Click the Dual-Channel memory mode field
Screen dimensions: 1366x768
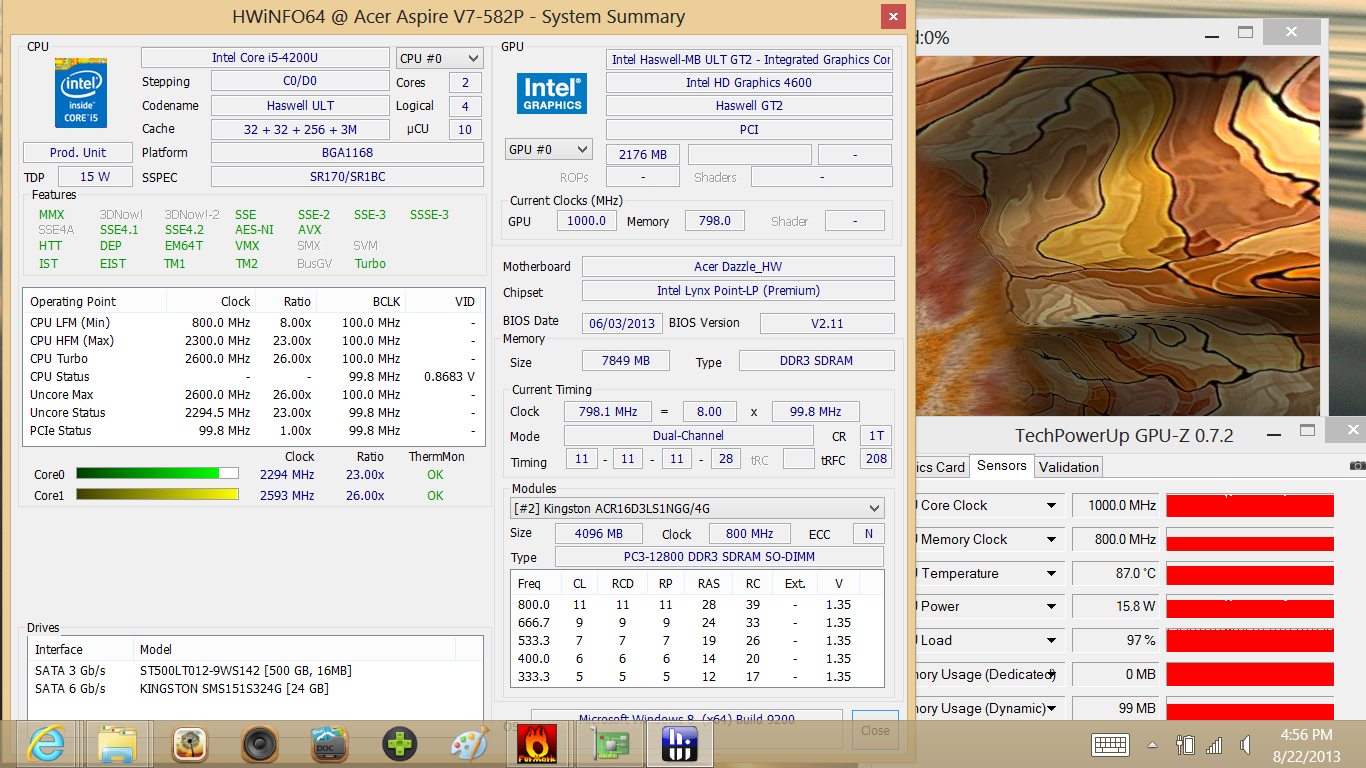pyautogui.click(x=689, y=436)
